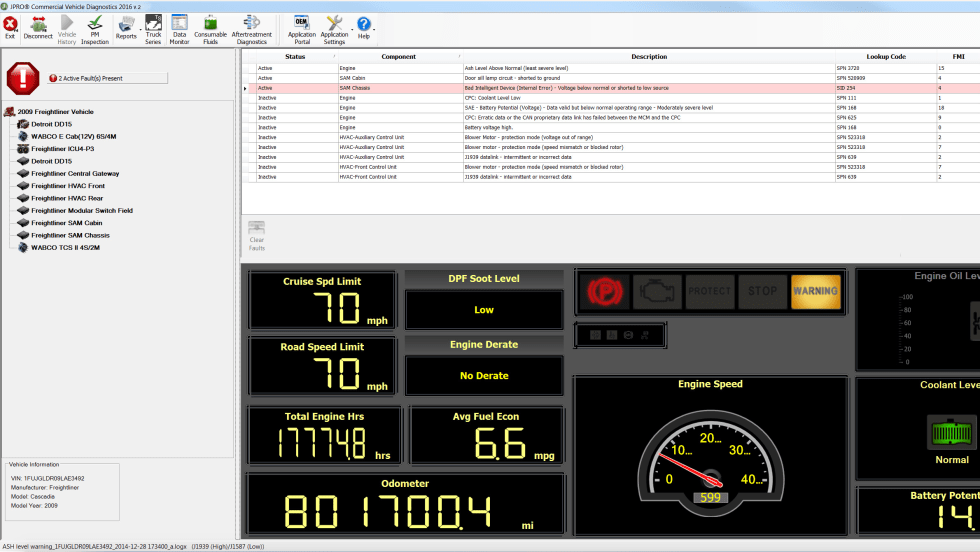The image size is (980, 552).
Task: Click the red parking brake indicator lamp
Action: click(x=603, y=291)
